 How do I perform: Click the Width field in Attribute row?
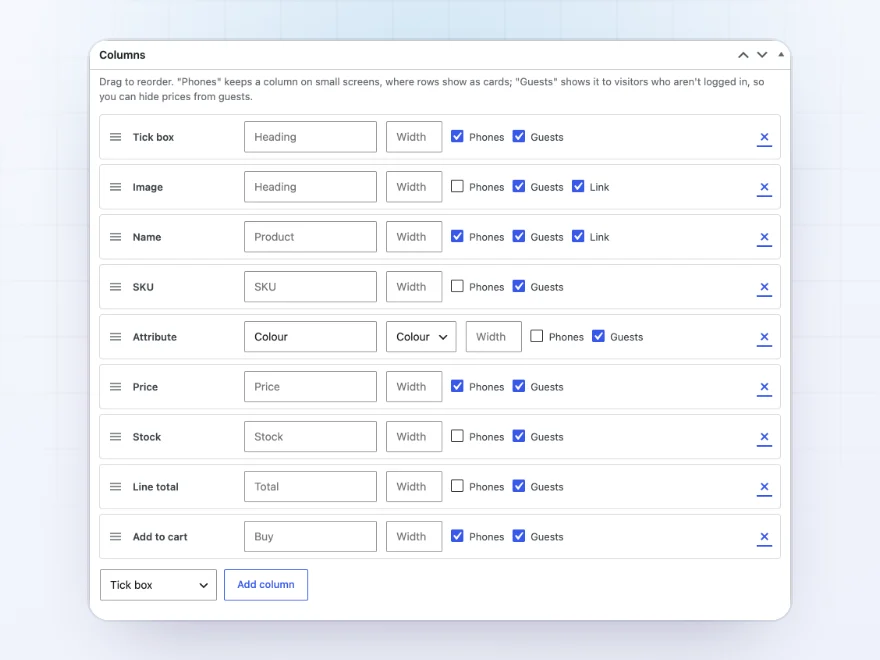coord(494,337)
